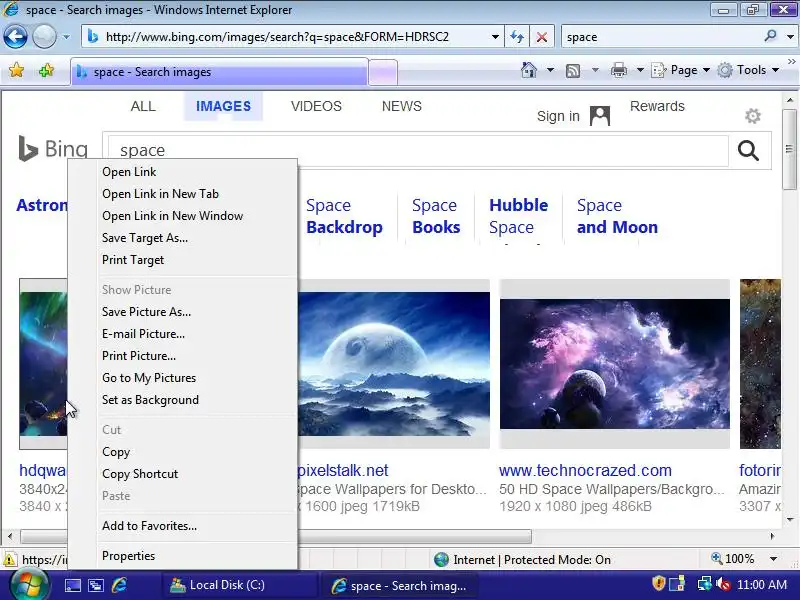Launch Internet Explorer from quick launch

tap(119, 585)
